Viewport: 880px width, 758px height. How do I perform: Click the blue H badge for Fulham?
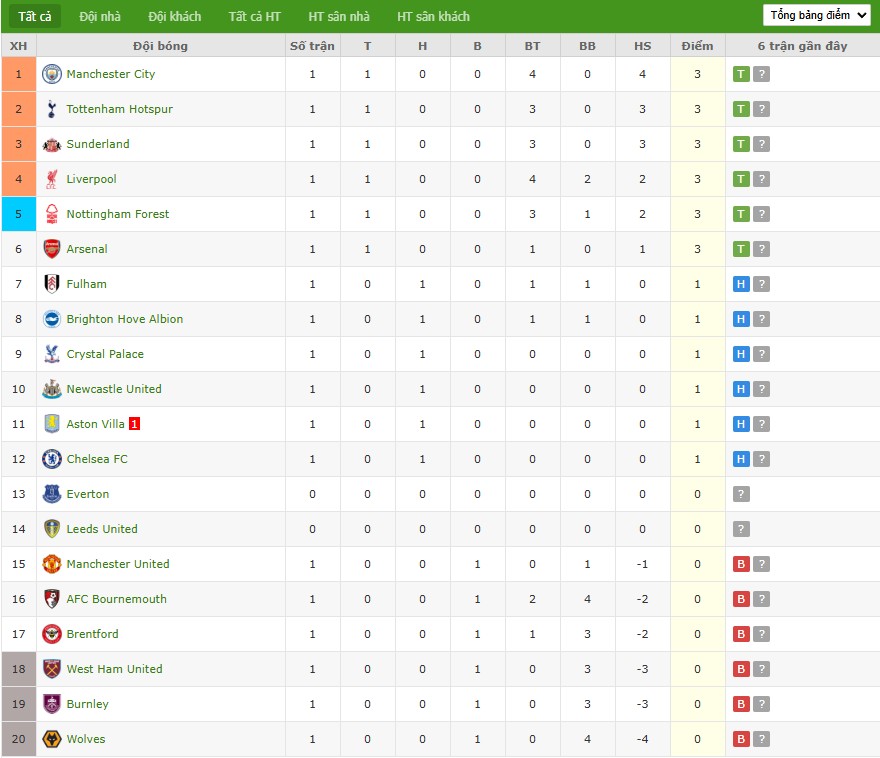point(741,284)
